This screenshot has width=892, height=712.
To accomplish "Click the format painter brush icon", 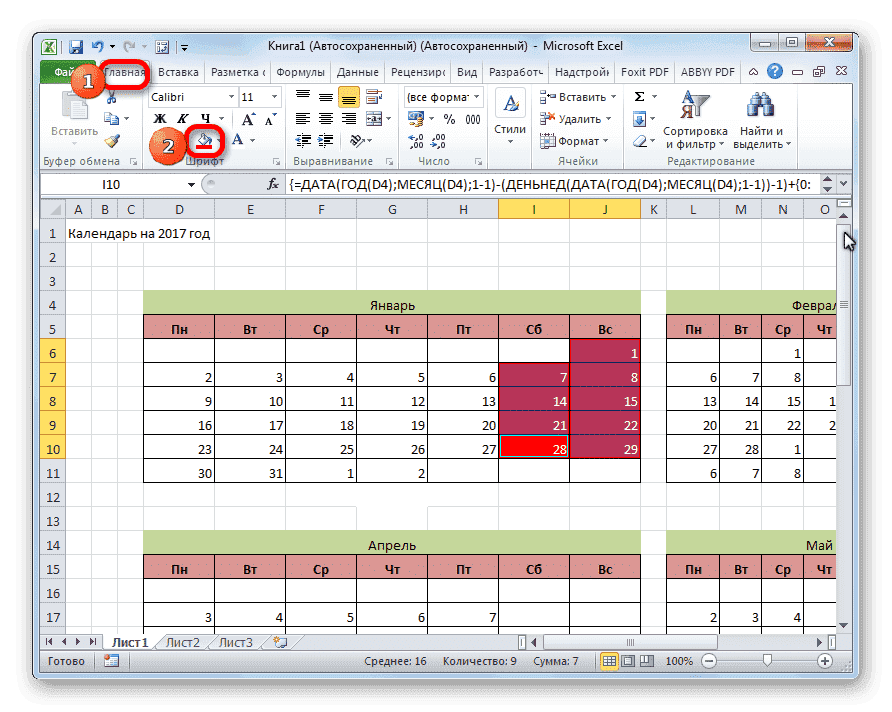I will pyautogui.click(x=114, y=139).
